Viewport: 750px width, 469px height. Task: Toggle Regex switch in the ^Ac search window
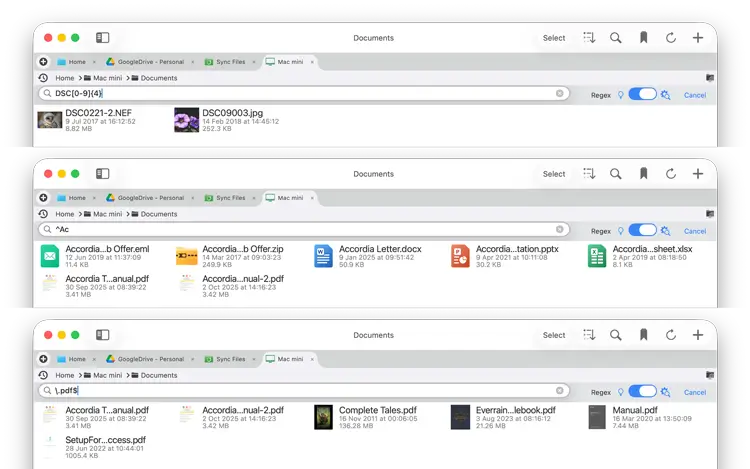pos(642,231)
